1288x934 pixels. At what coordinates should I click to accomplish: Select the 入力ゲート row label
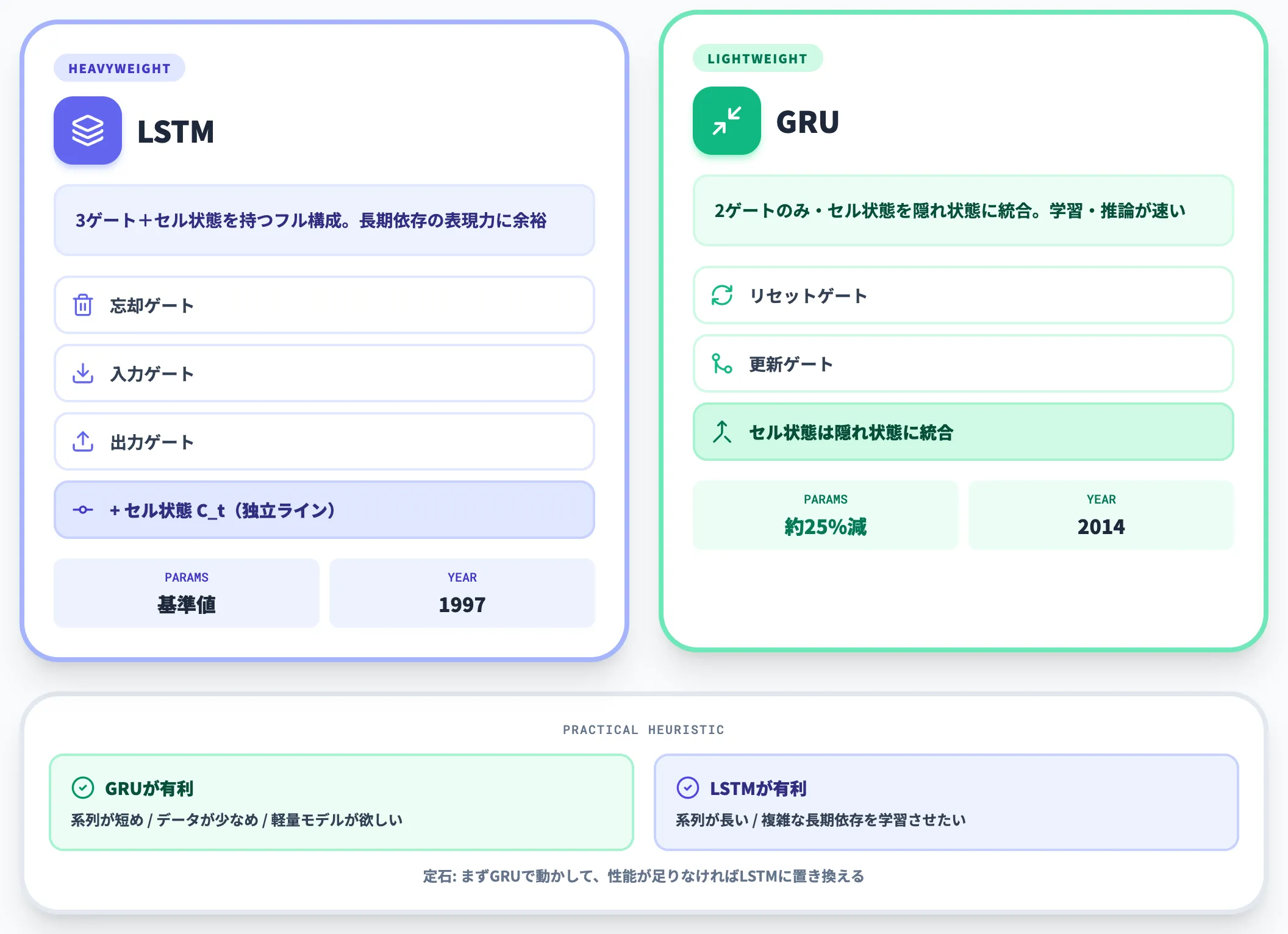[x=152, y=374]
